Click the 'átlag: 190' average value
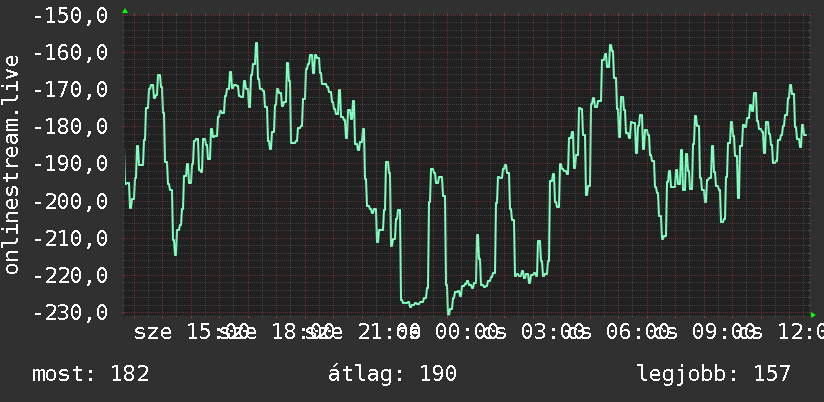The height and width of the screenshot is (402, 824). [x=393, y=374]
